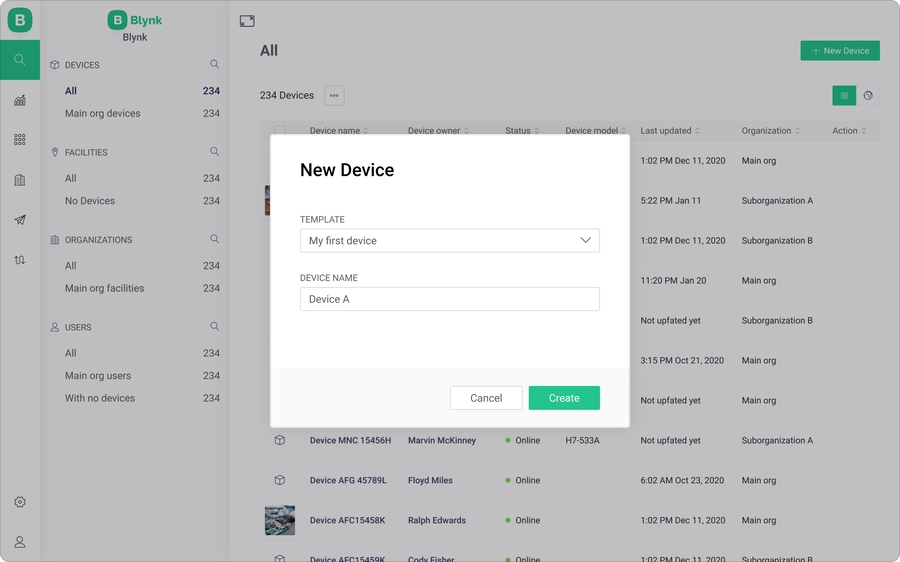Open the user profile icon at bottom

(x=20, y=542)
